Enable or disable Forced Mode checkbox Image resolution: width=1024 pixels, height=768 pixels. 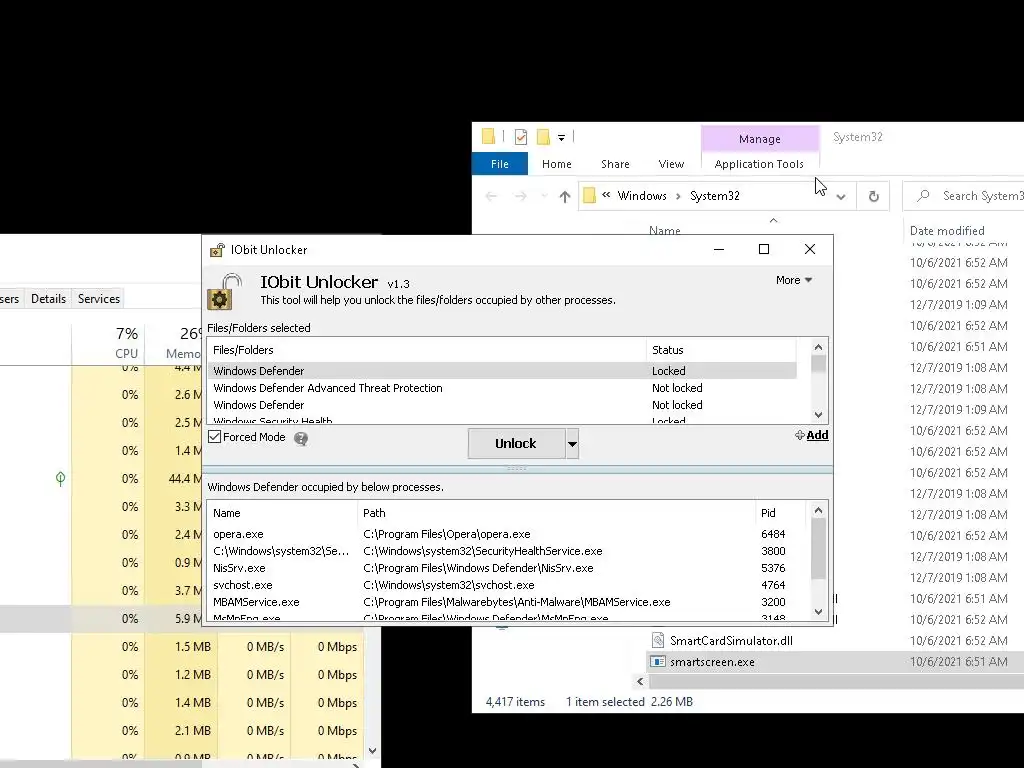(x=214, y=437)
